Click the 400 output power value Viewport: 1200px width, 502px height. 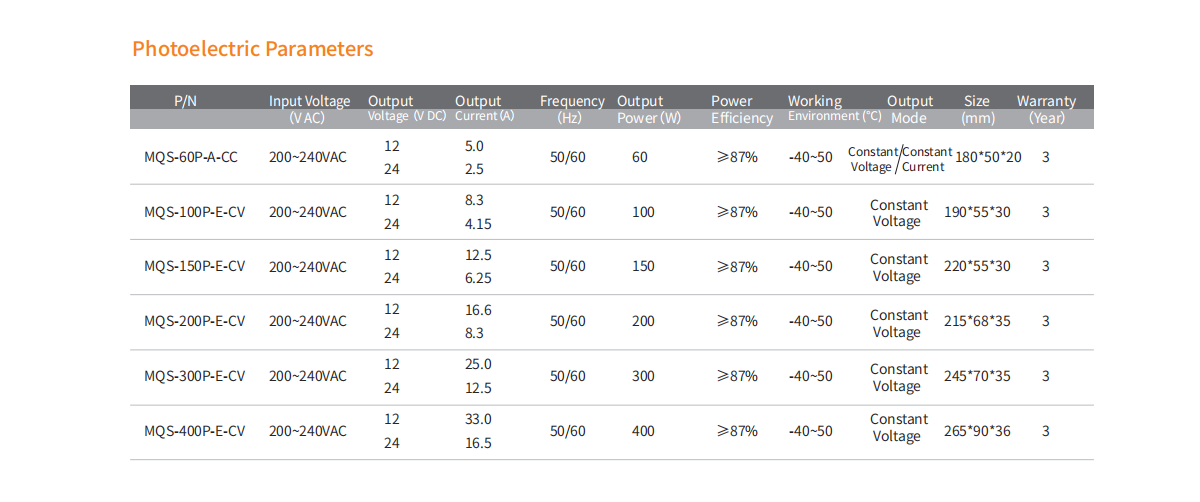[x=643, y=431]
